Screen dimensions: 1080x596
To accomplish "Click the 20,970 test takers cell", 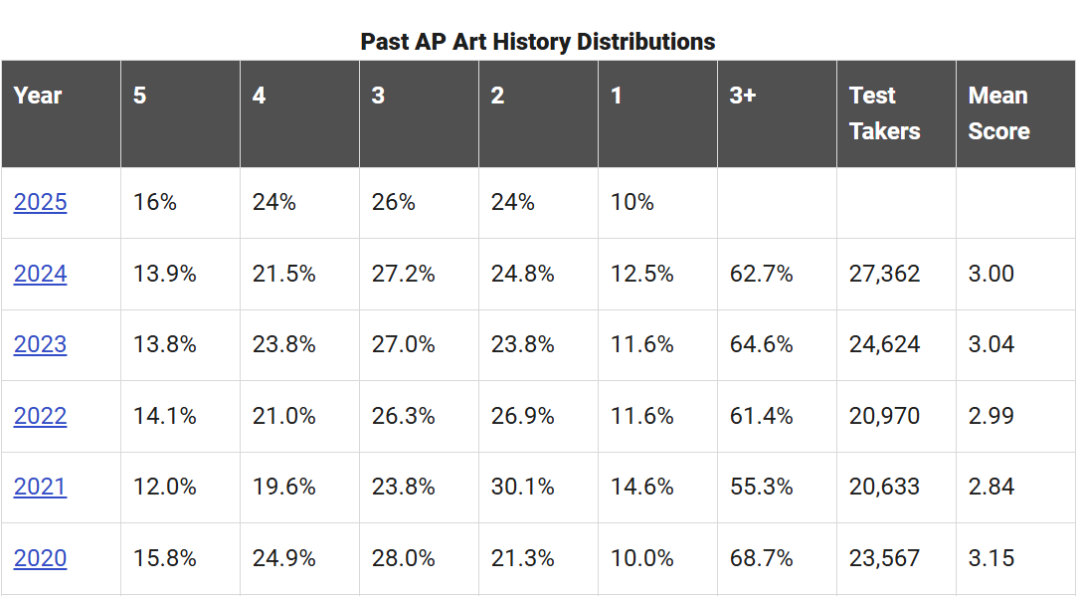I will coord(896,415).
